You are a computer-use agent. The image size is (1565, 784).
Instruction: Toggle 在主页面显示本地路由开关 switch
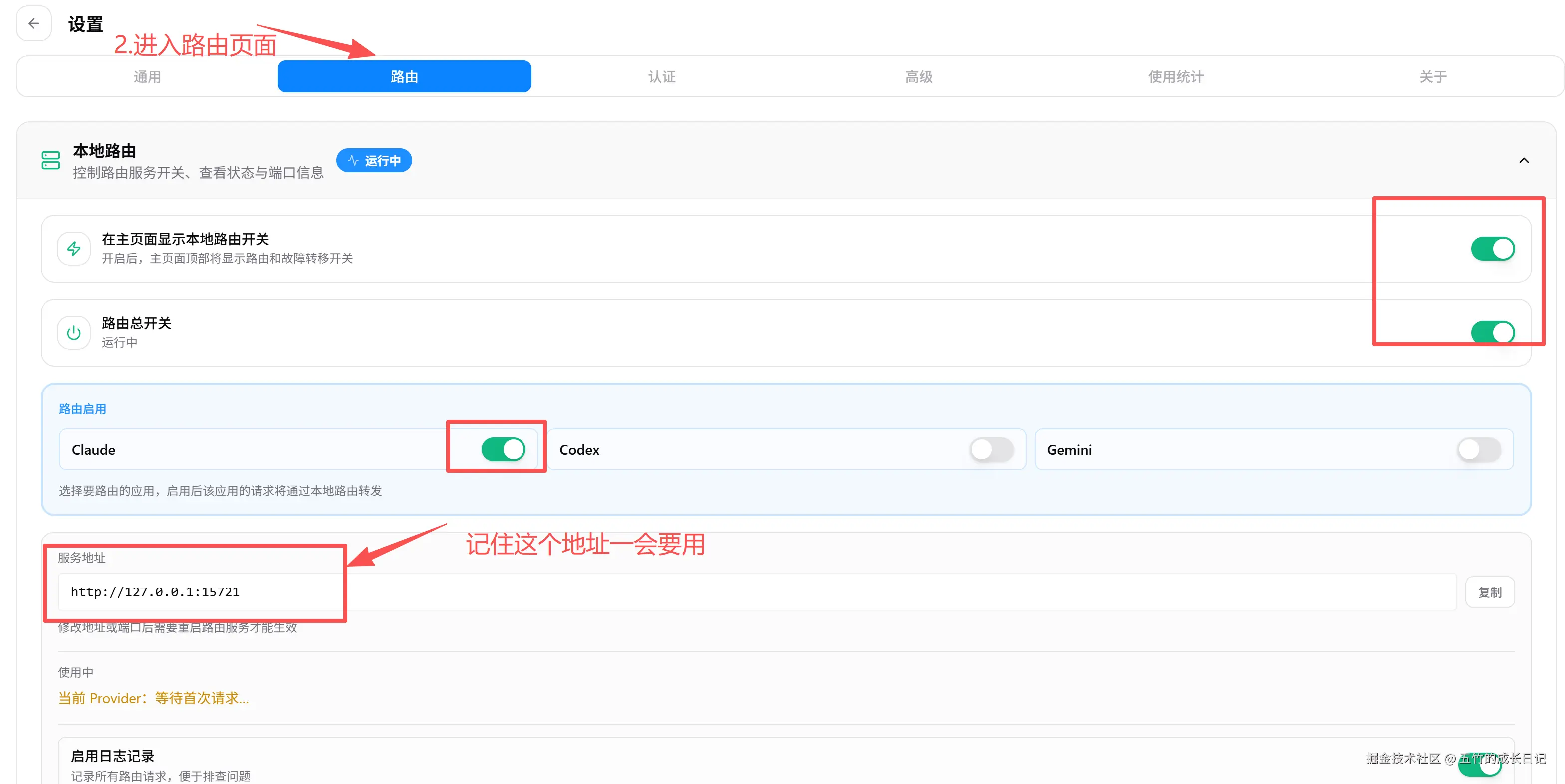(1493, 249)
